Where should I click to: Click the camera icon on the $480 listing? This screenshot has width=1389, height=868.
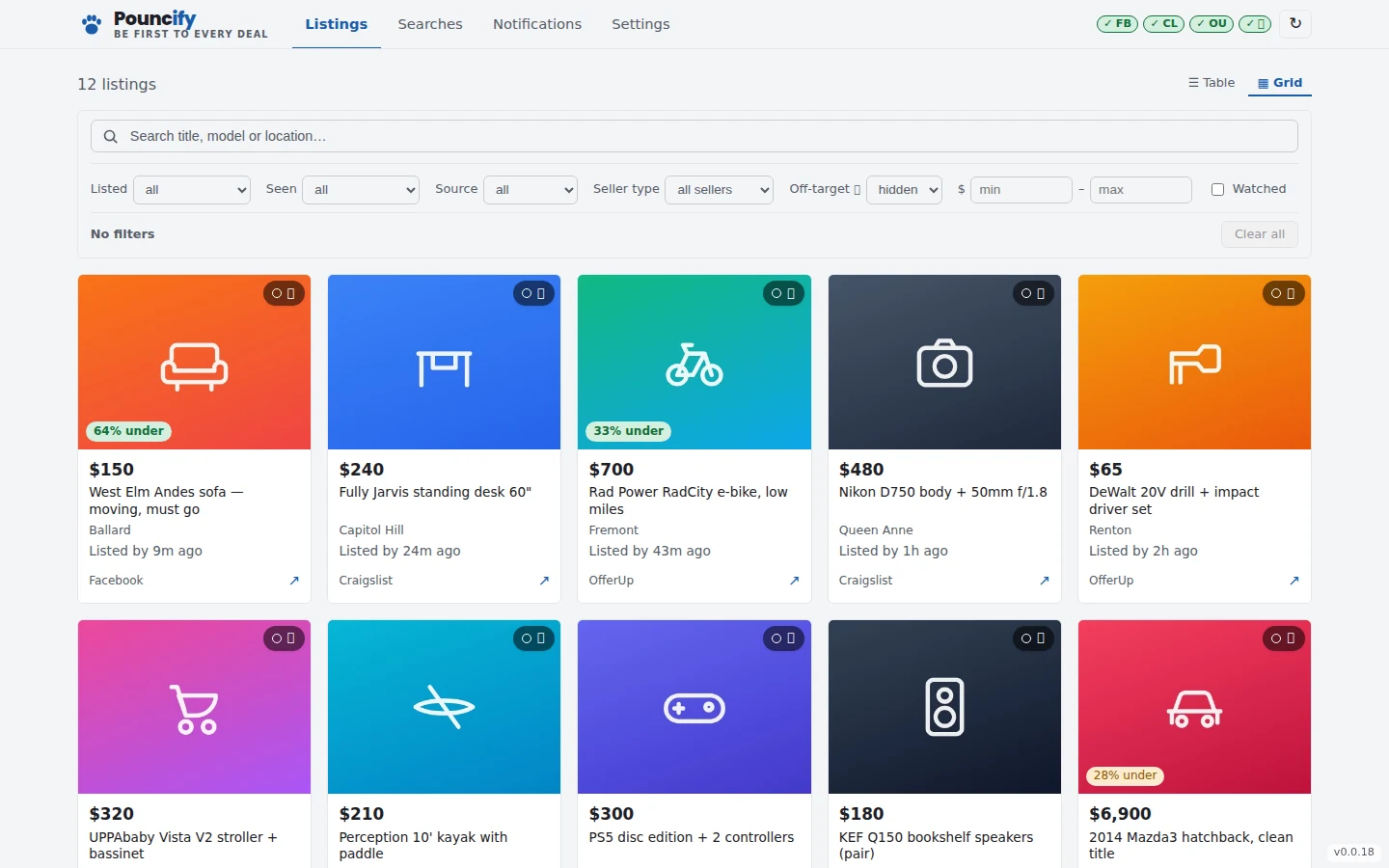pyautogui.click(x=944, y=363)
